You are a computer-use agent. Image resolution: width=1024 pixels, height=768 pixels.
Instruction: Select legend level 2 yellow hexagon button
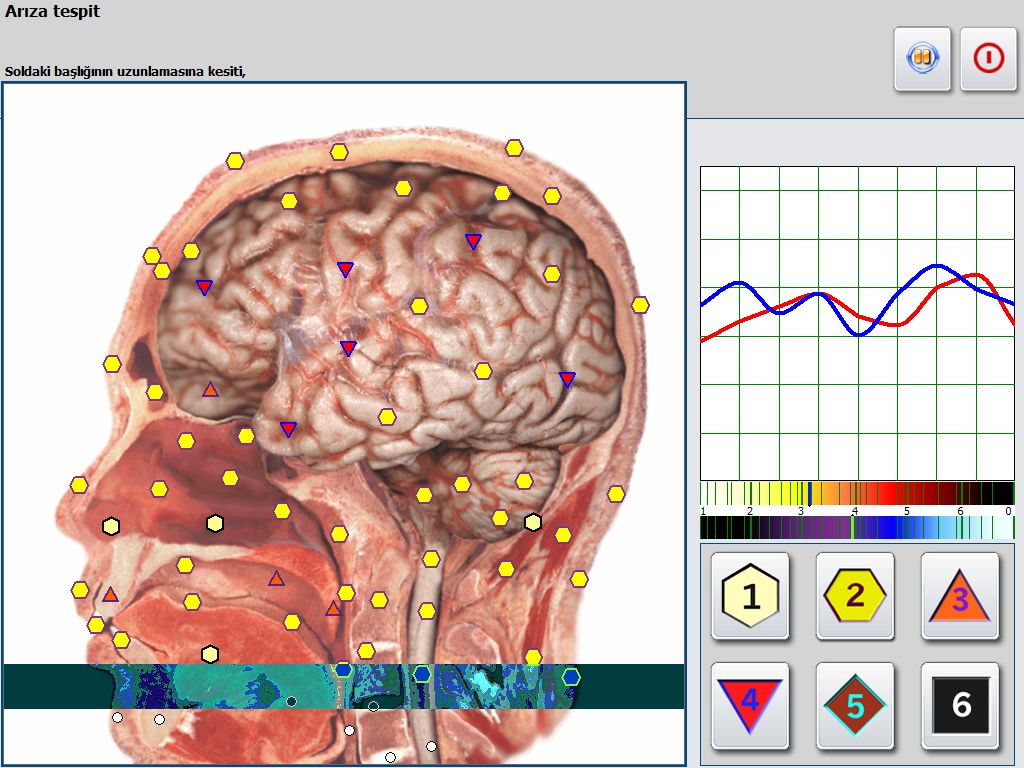[x=854, y=596]
